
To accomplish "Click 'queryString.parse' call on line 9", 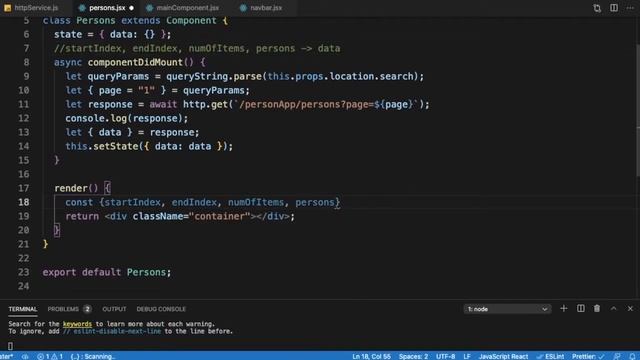I will pos(214,76).
